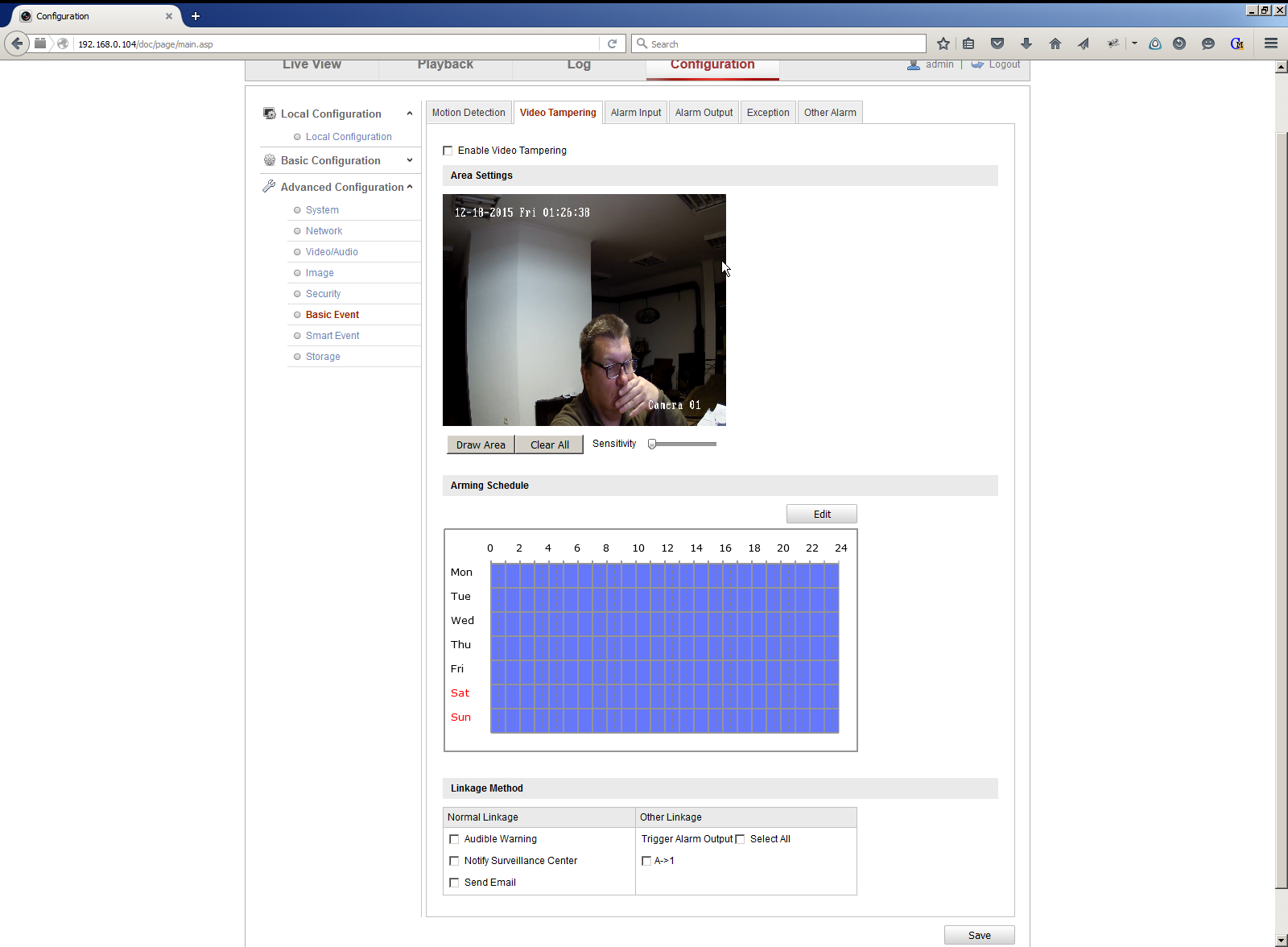Collapse the Advanced Configuration section

410,187
